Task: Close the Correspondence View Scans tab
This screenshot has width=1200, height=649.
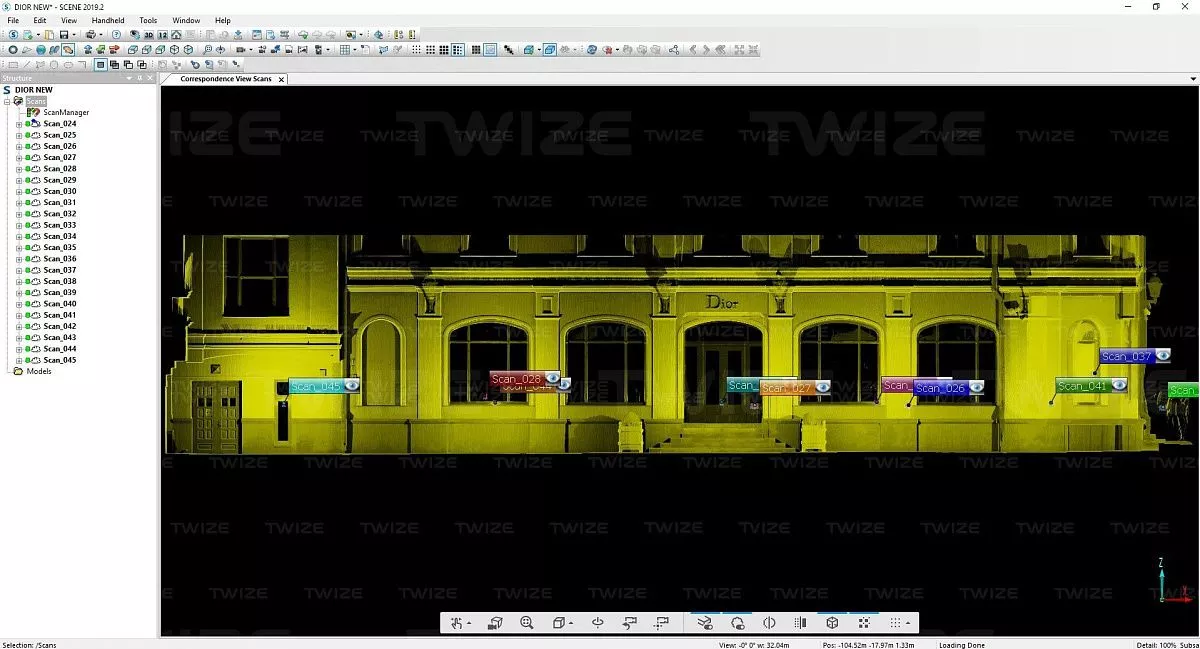Action: (x=281, y=79)
